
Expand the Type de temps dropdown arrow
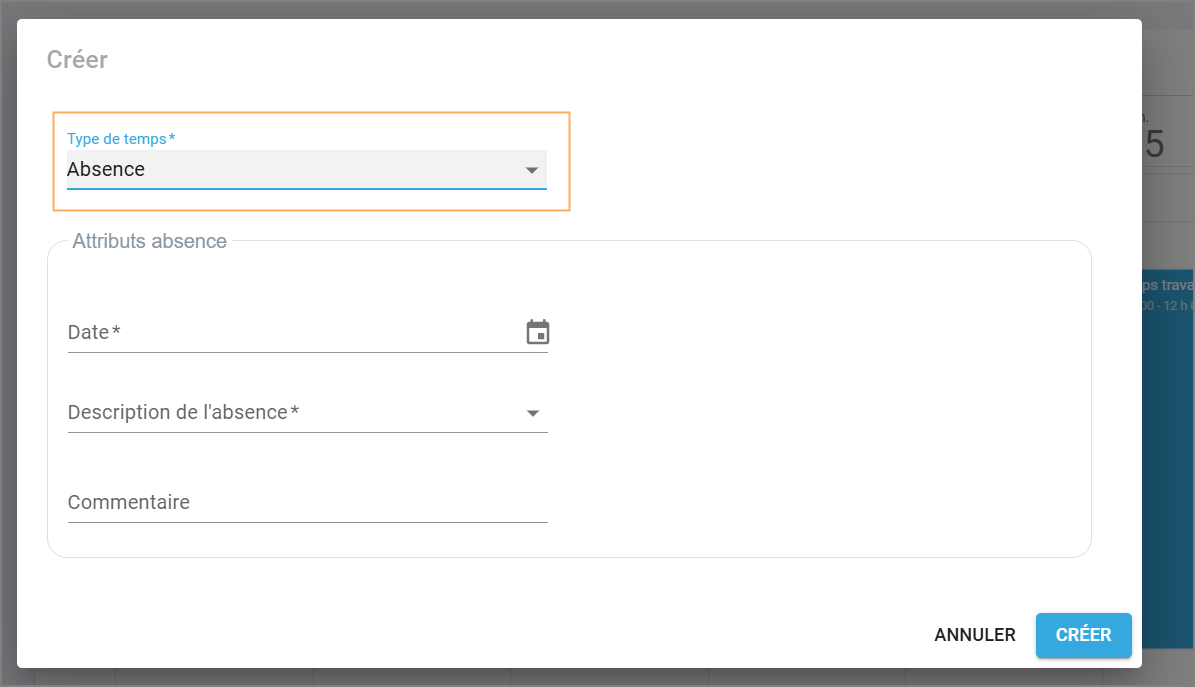click(x=532, y=171)
